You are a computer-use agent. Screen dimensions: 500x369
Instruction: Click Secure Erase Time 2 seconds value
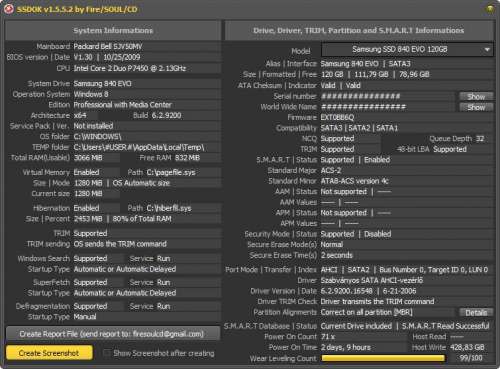pos(336,255)
